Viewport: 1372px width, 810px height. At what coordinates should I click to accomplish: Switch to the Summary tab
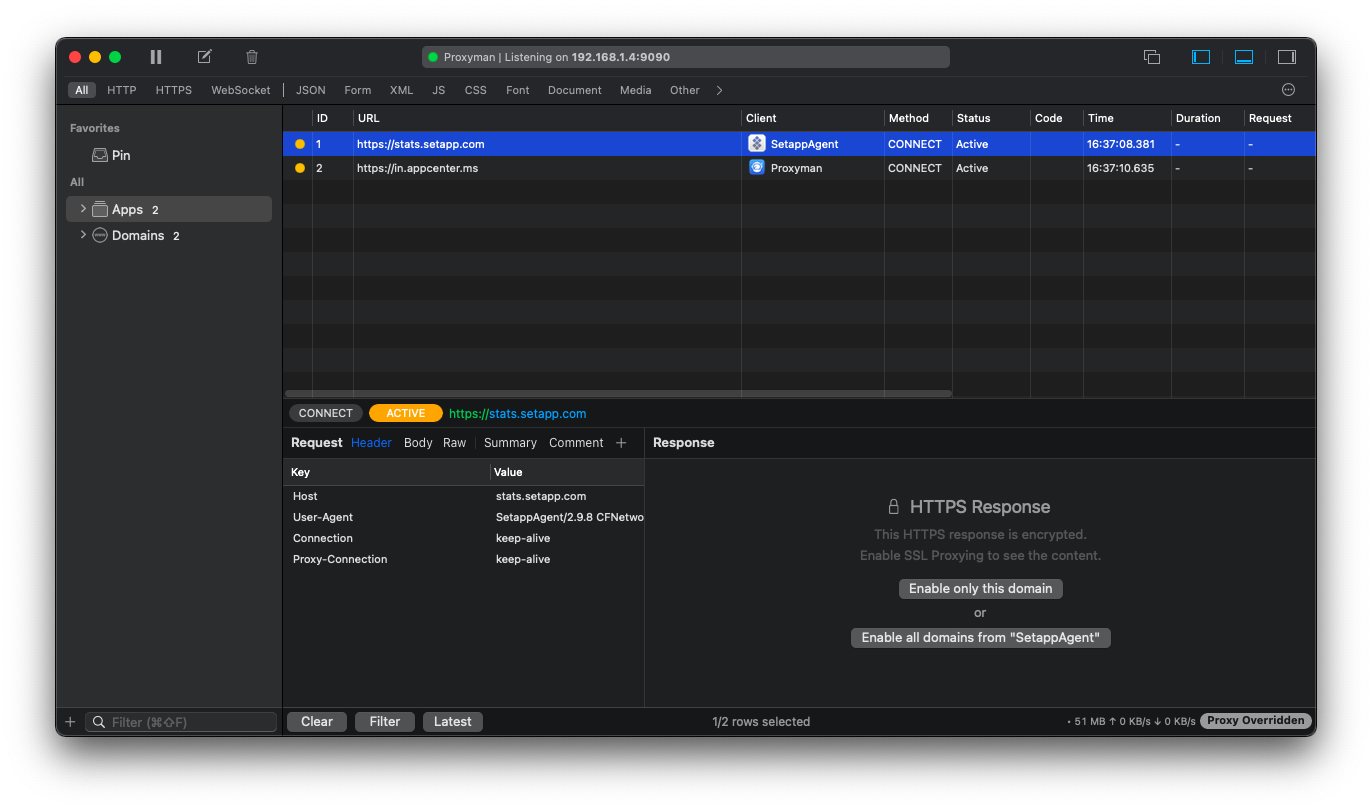(510, 442)
